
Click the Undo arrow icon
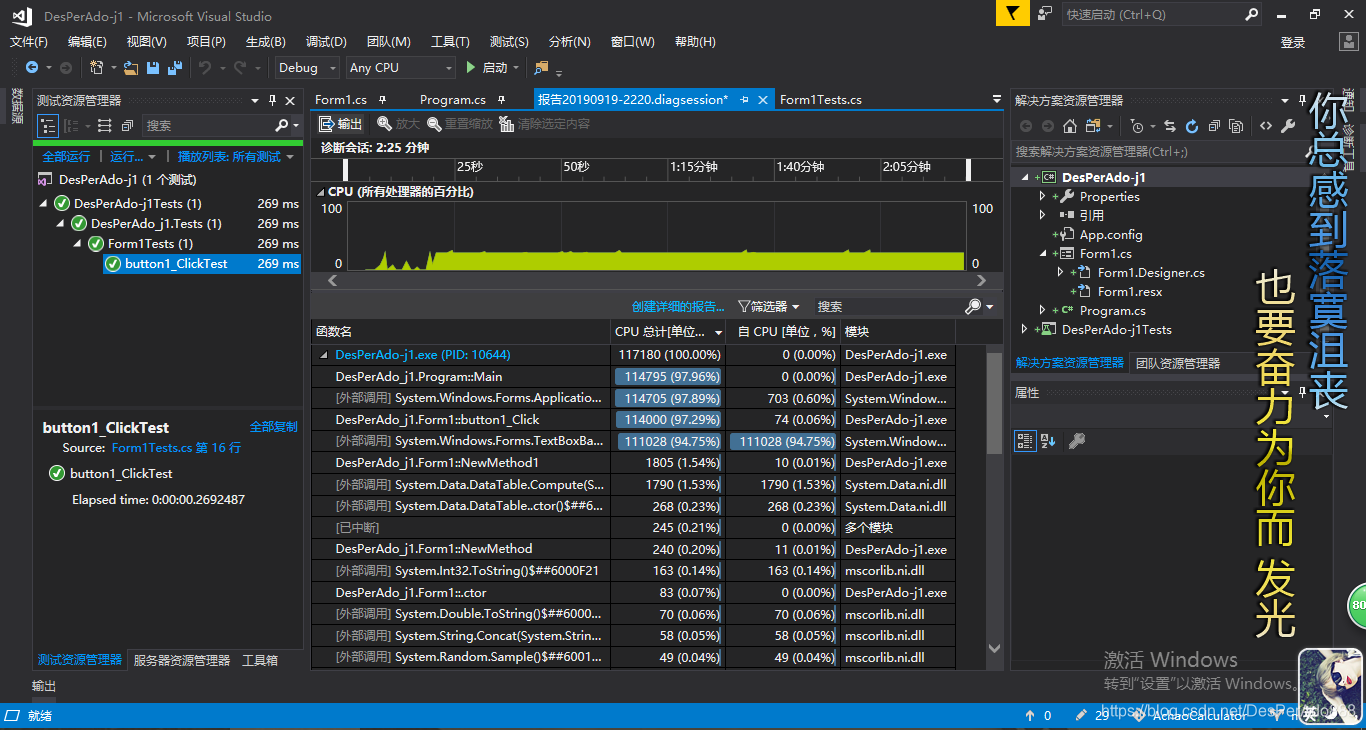[x=204, y=67]
